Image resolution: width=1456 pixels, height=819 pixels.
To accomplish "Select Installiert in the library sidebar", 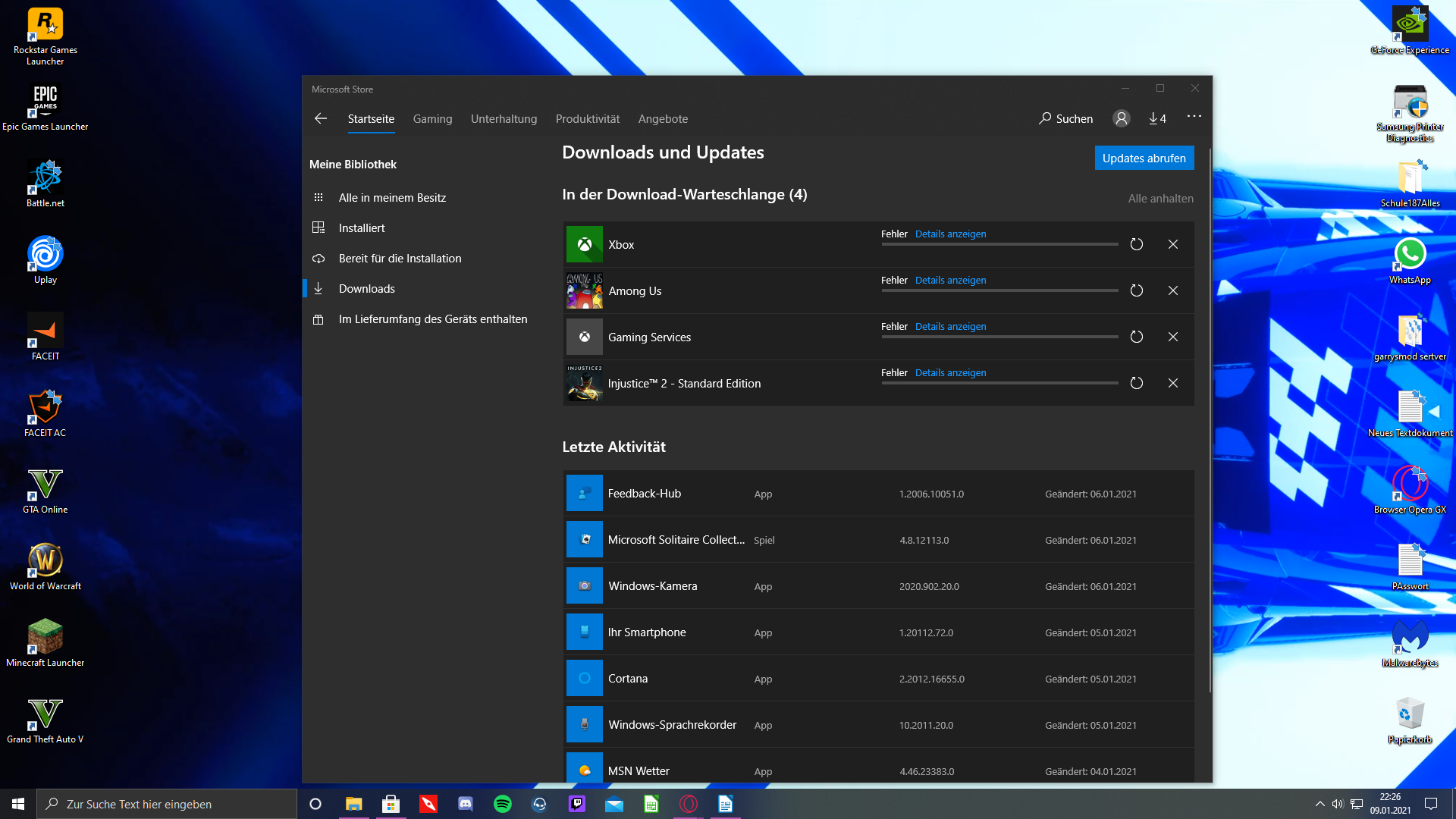I will tap(362, 227).
